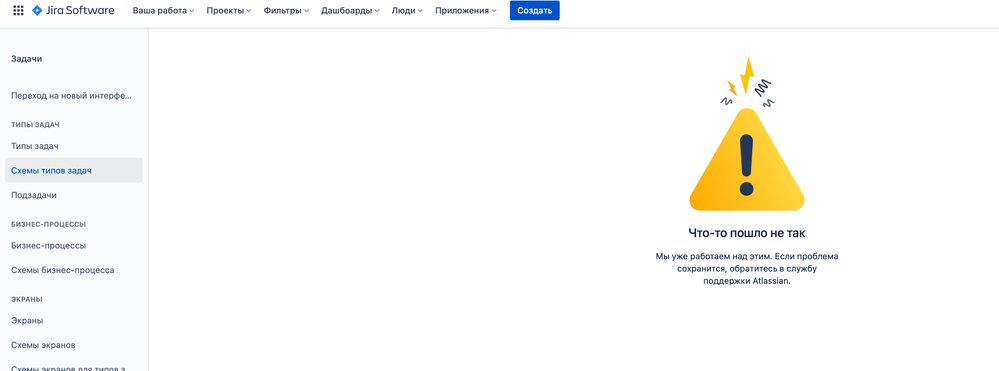Open the Фильтры dropdown

(x=286, y=11)
